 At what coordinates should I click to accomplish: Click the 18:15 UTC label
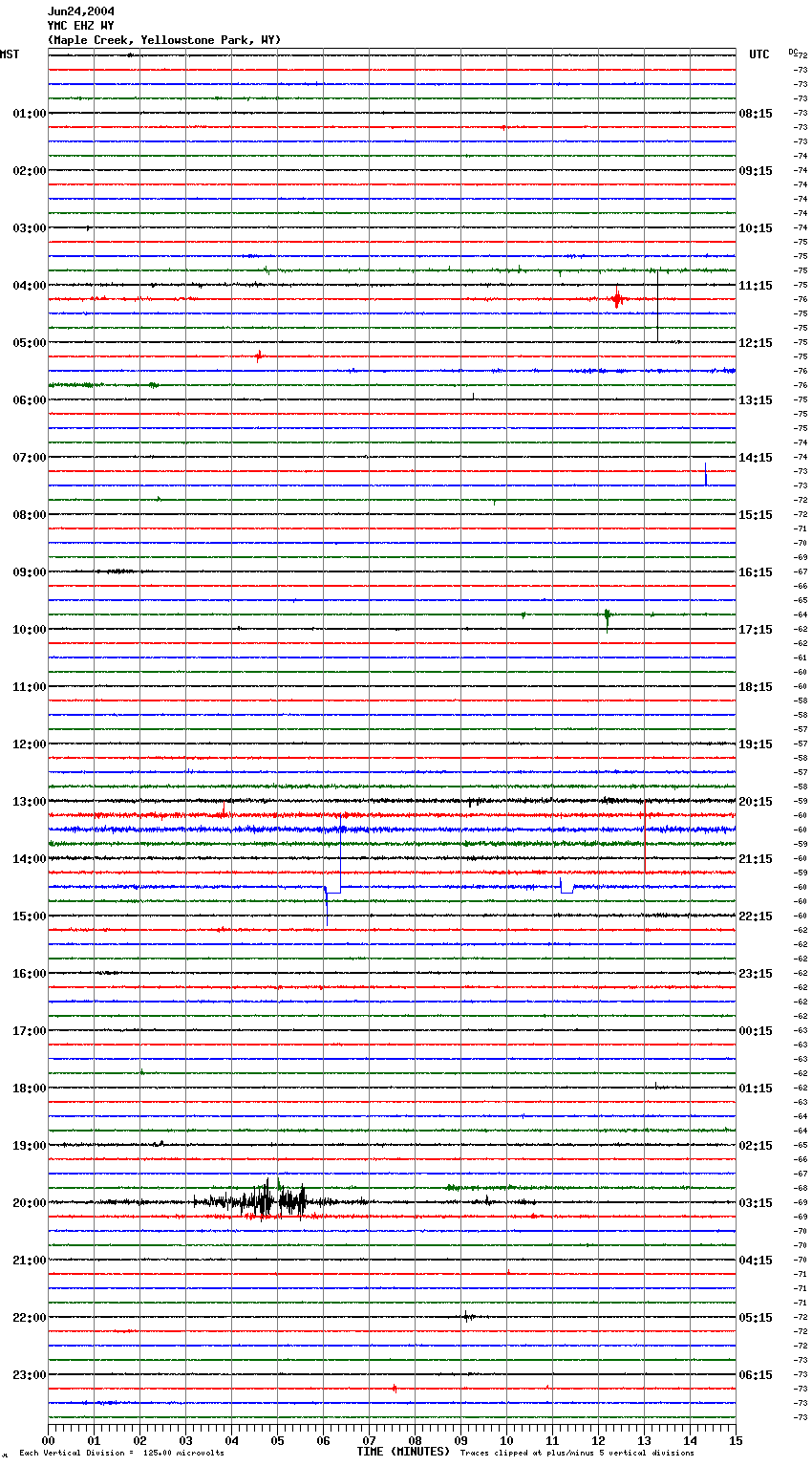756,687
